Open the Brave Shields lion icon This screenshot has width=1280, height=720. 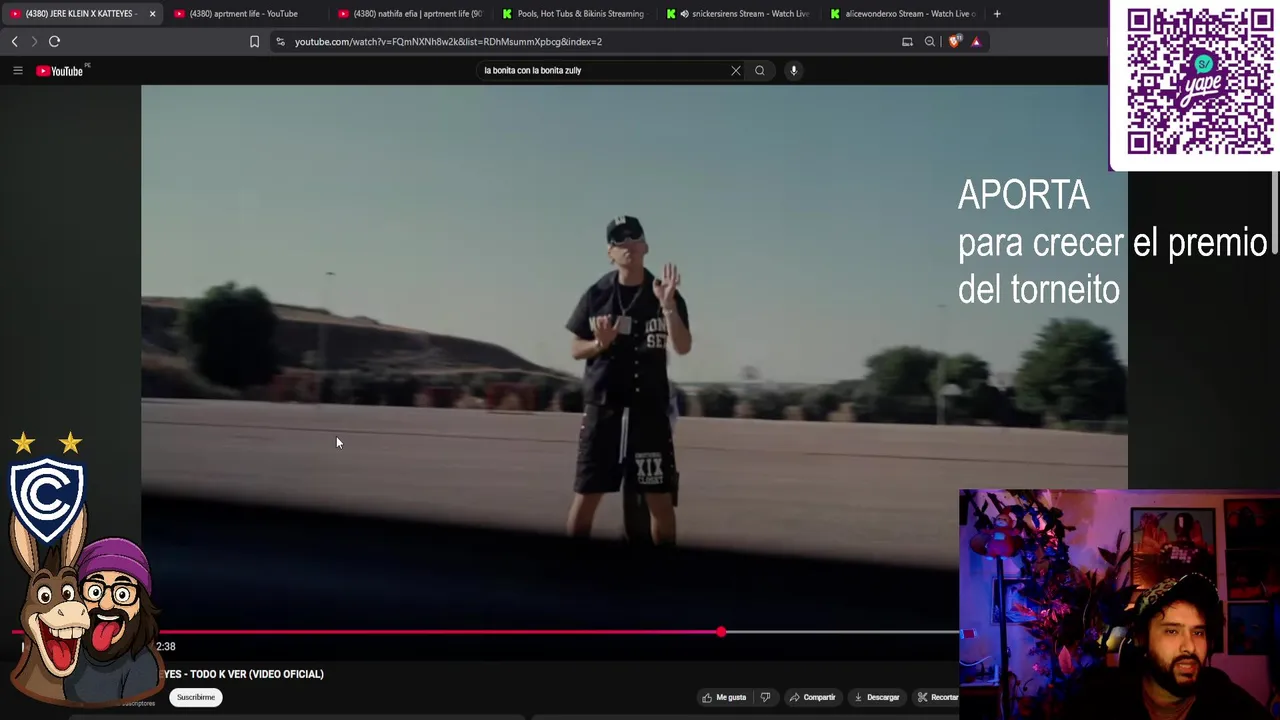pos(954,41)
